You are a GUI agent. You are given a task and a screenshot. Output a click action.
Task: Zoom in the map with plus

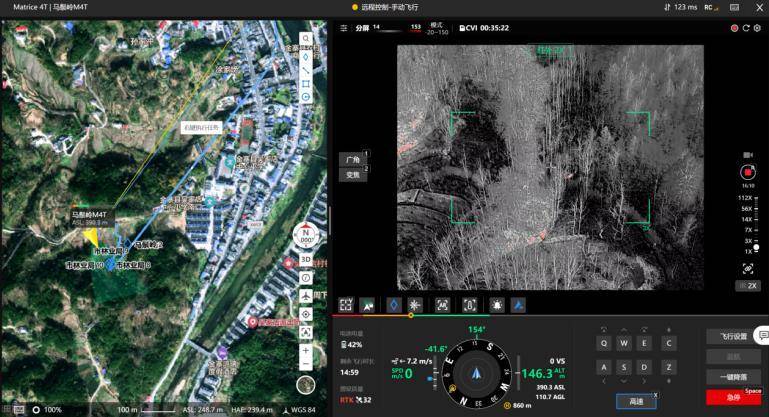point(306,350)
